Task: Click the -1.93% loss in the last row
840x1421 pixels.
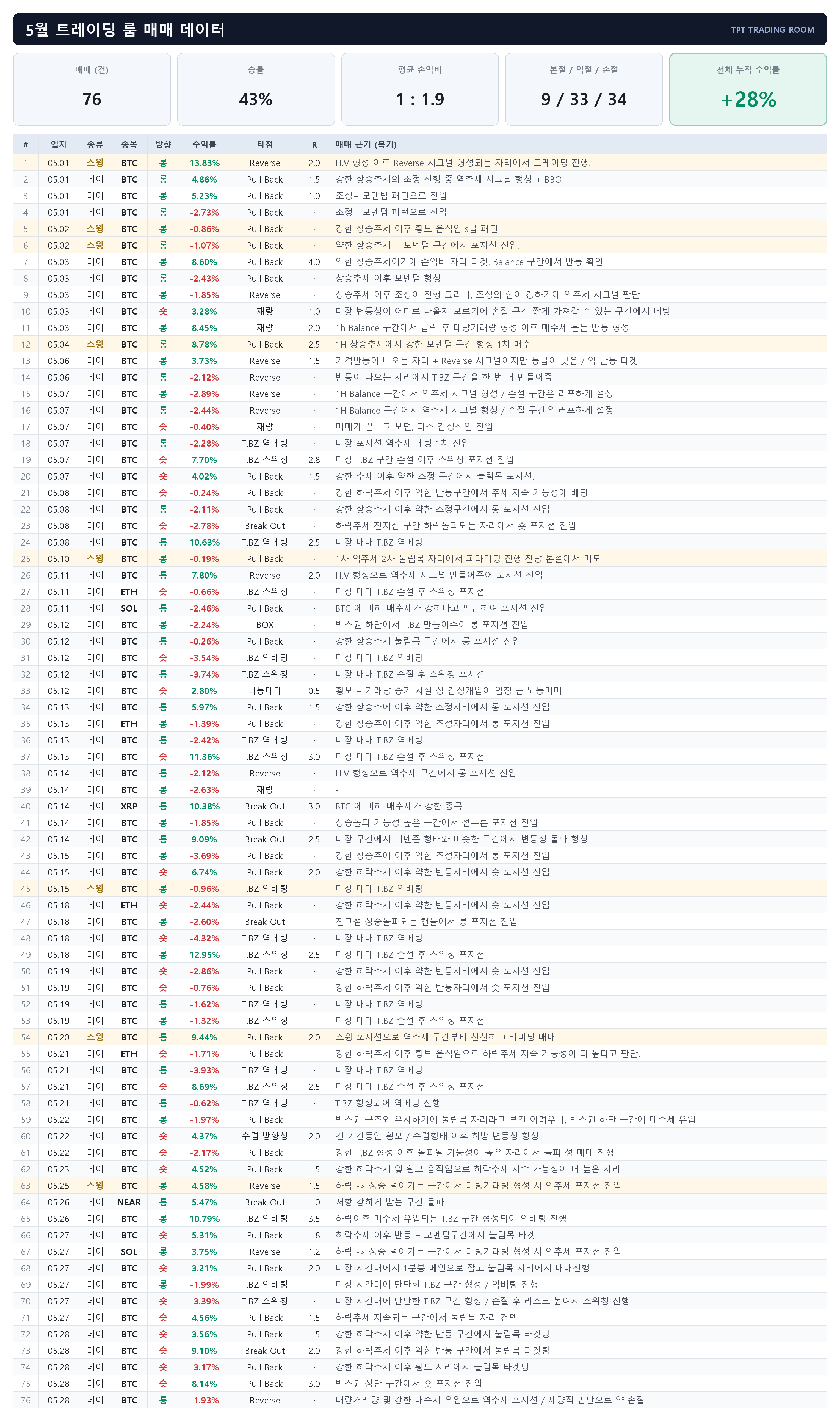Action: (204, 1400)
